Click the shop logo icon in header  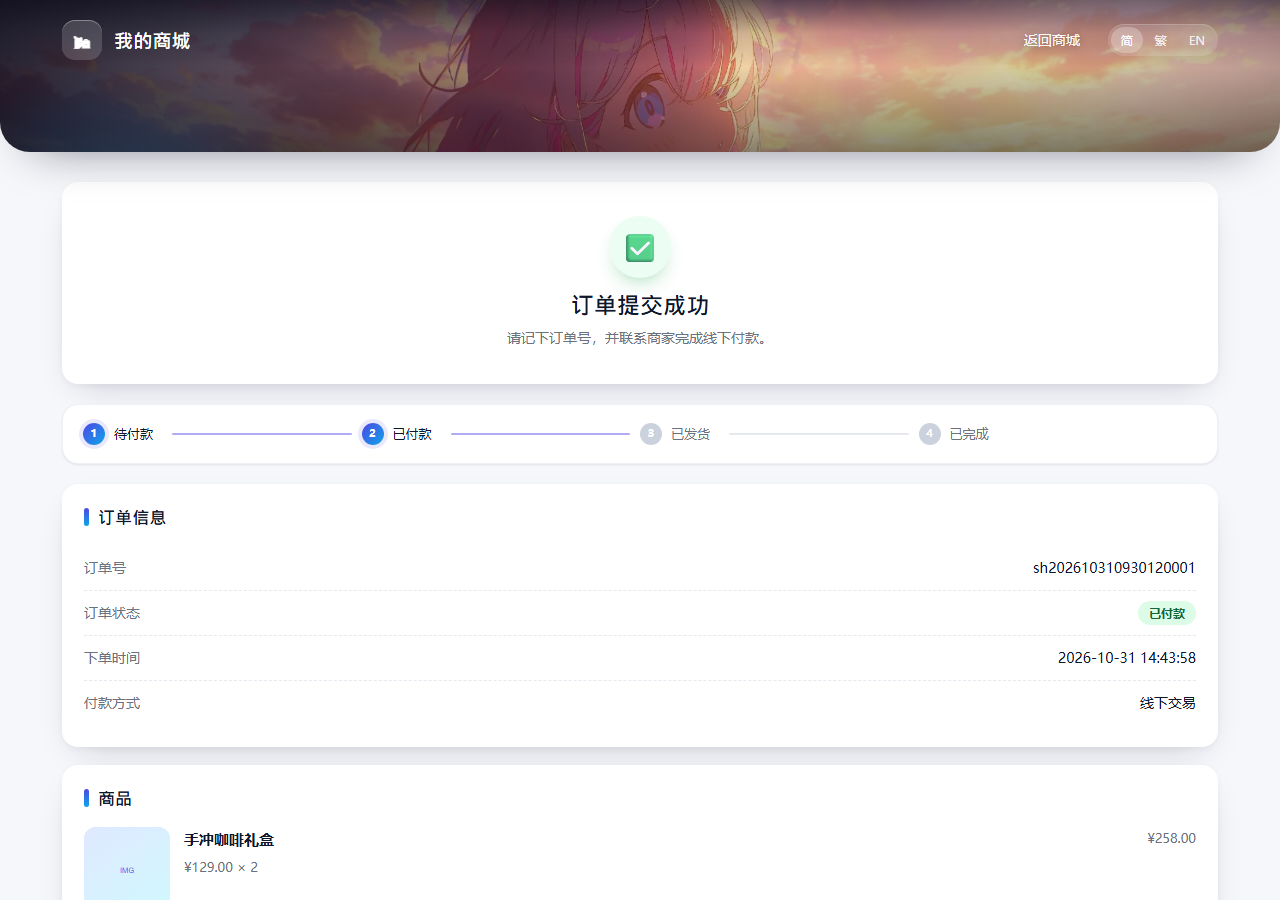[82, 40]
